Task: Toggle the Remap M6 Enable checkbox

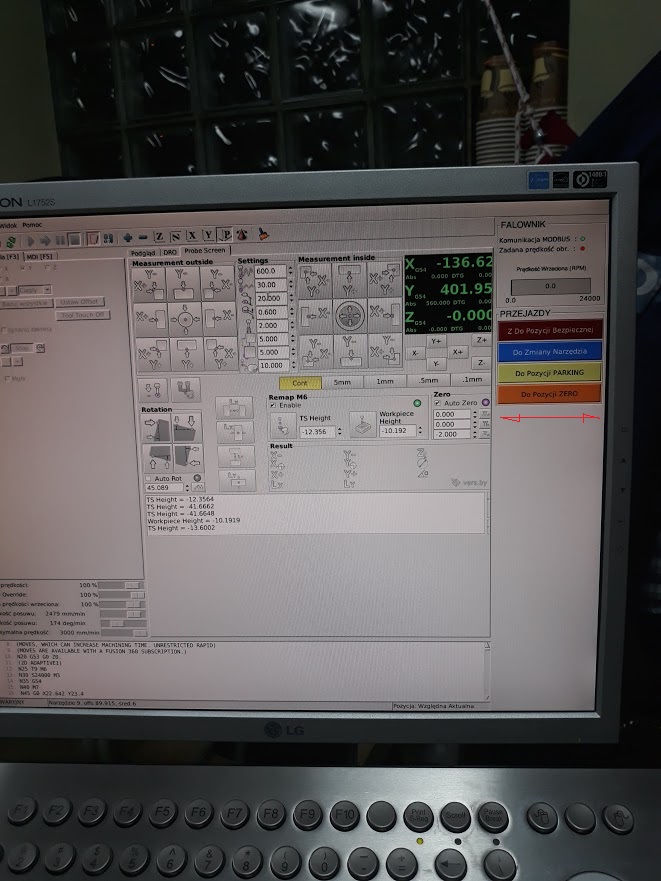Action: pos(273,406)
